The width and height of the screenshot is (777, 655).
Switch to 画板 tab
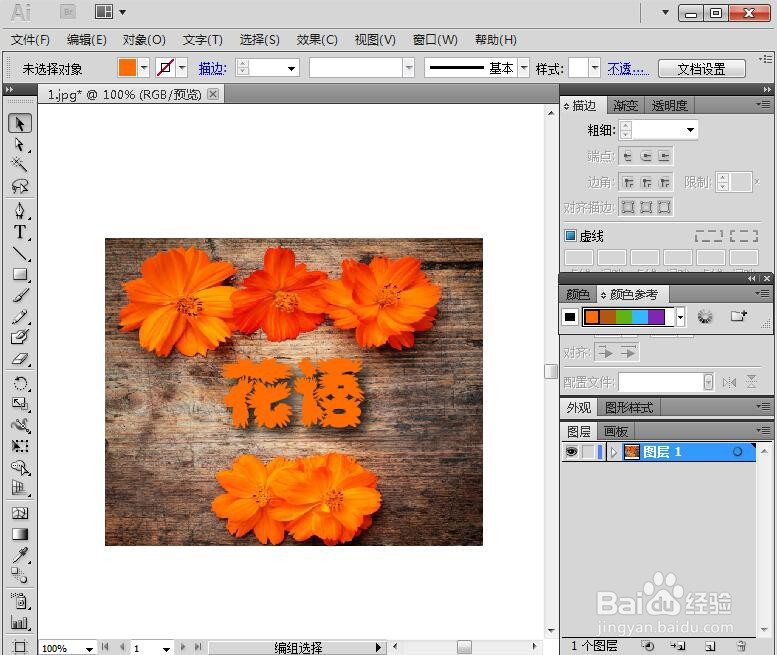pyautogui.click(x=616, y=431)
